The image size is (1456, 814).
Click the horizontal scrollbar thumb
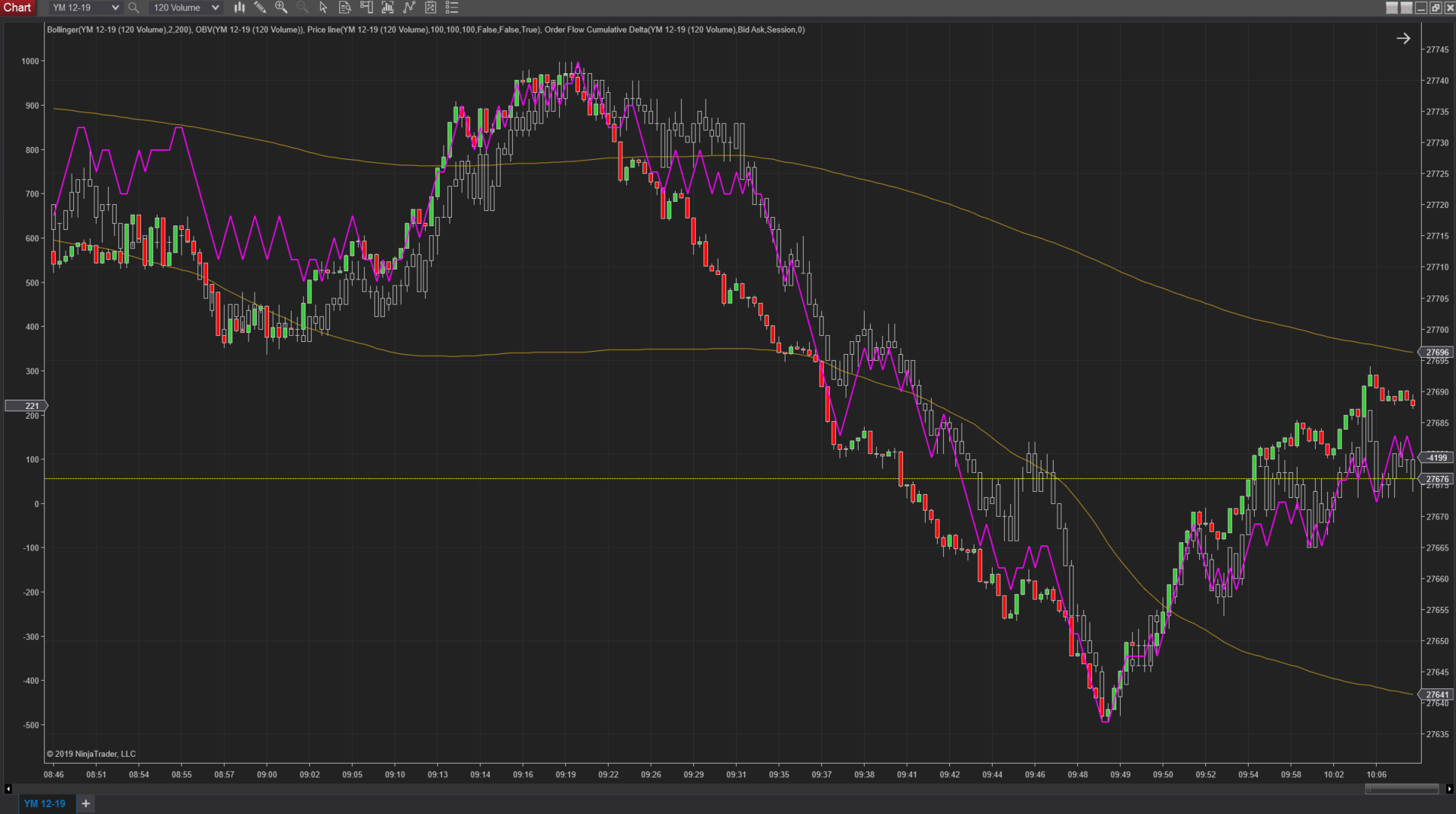[x=1401, y=789]
